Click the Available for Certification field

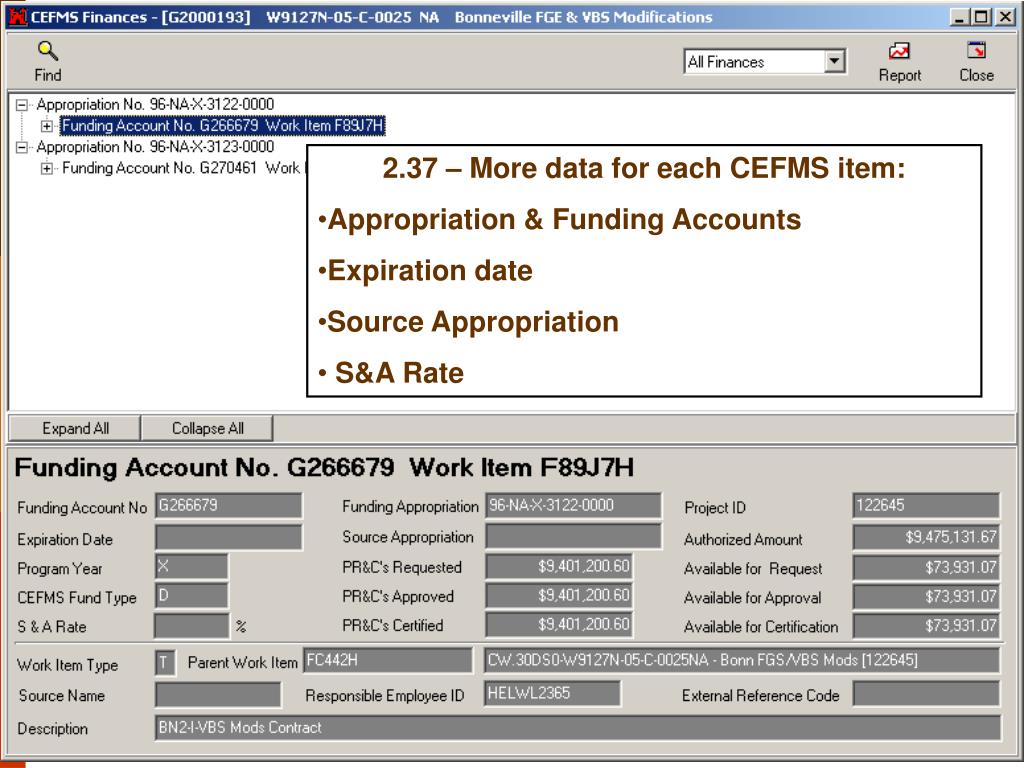(926, 626)
